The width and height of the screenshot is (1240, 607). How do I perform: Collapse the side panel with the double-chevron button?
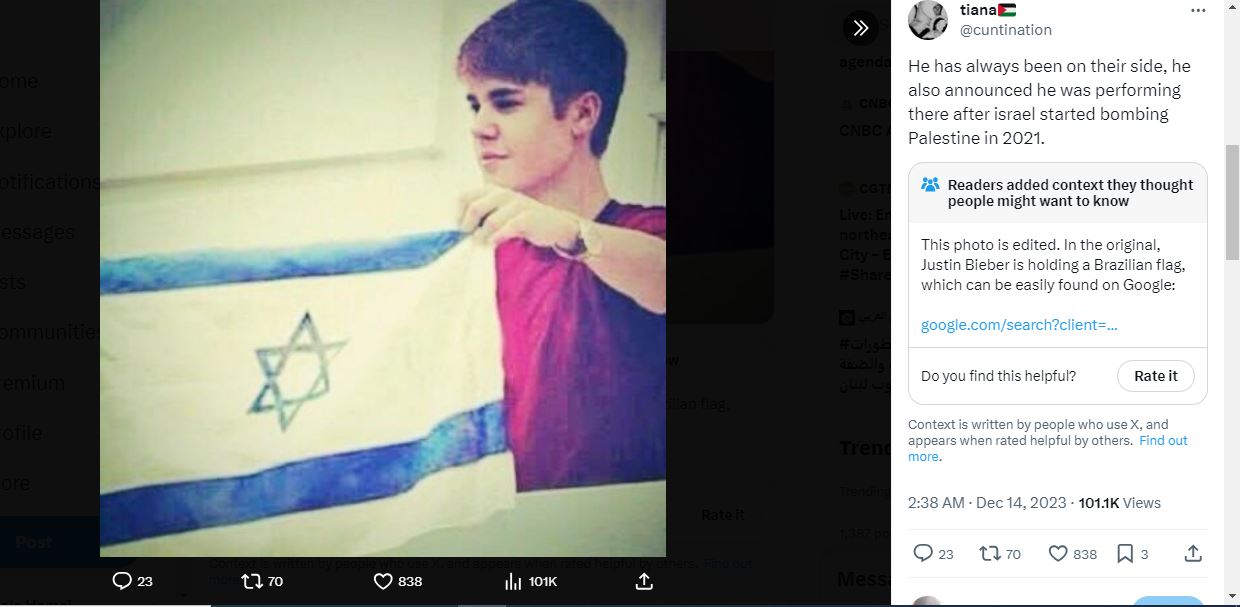[860, 28]
